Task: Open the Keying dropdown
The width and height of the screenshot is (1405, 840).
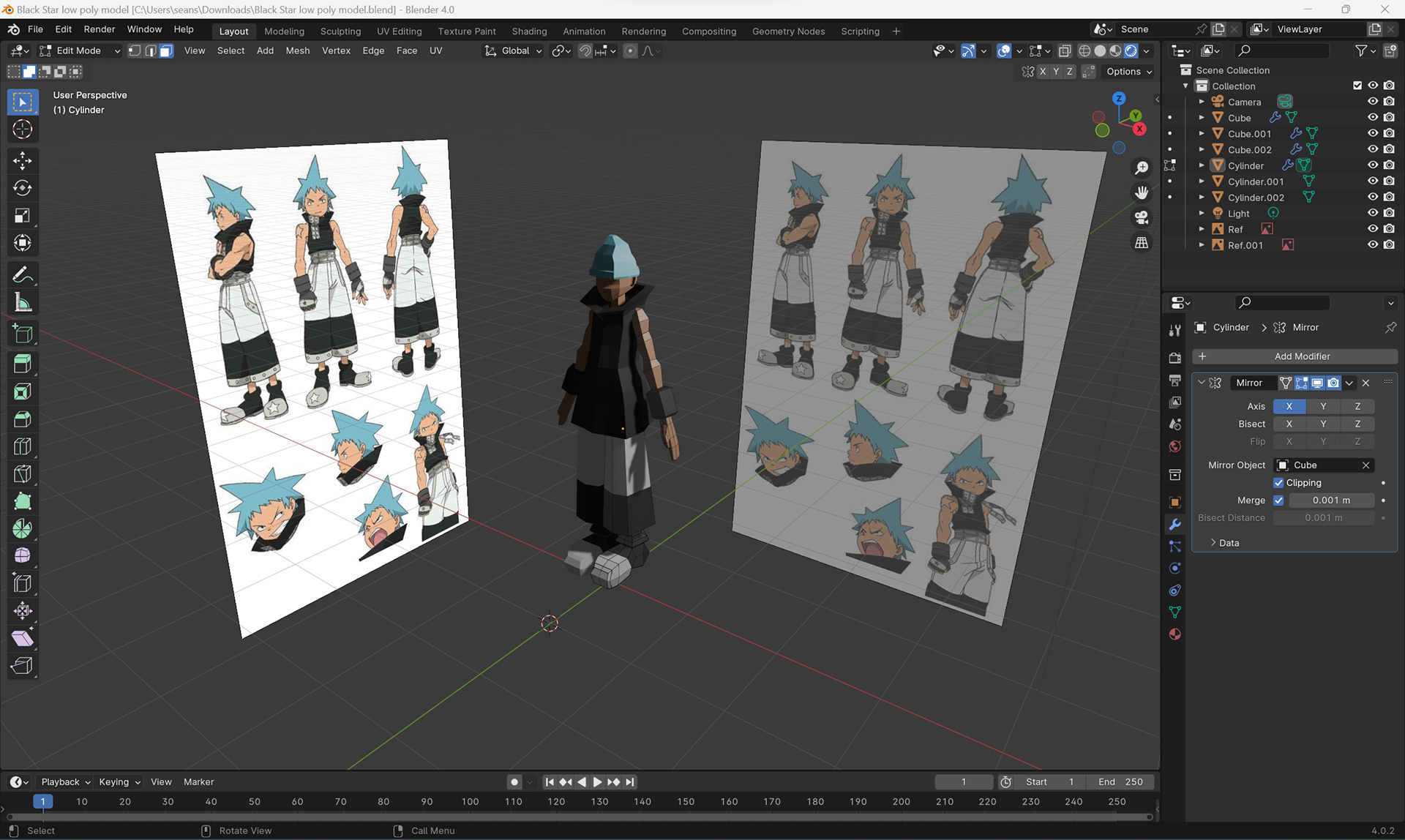Action: [x=119, y=782]
